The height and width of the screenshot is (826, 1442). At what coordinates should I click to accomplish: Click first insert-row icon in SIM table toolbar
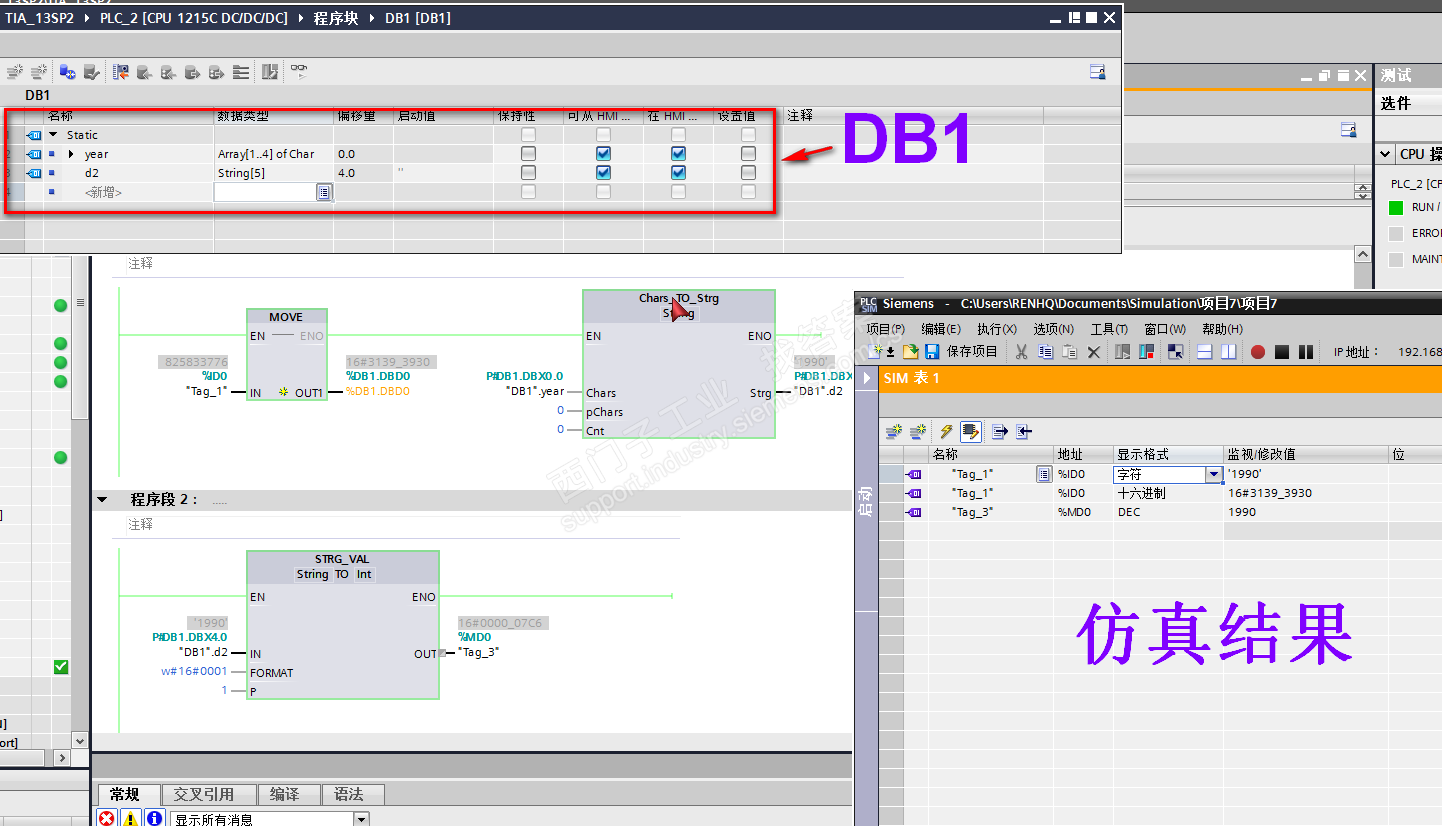coord(893,431)
